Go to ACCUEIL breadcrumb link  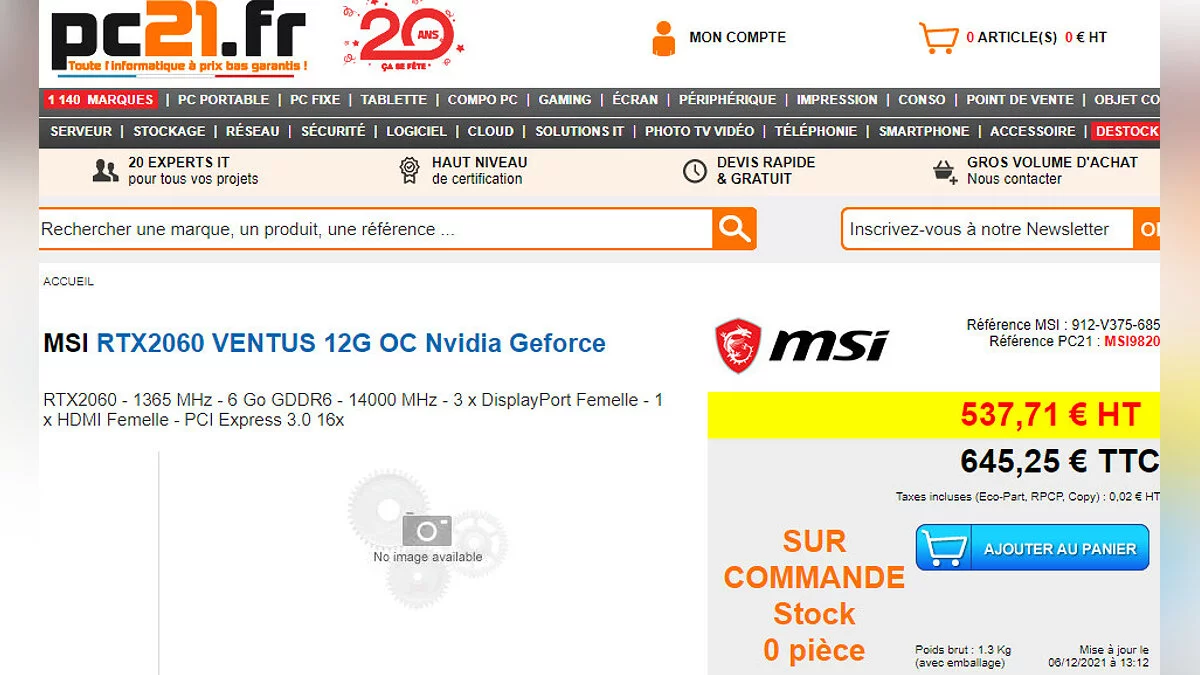coord(68,282)
